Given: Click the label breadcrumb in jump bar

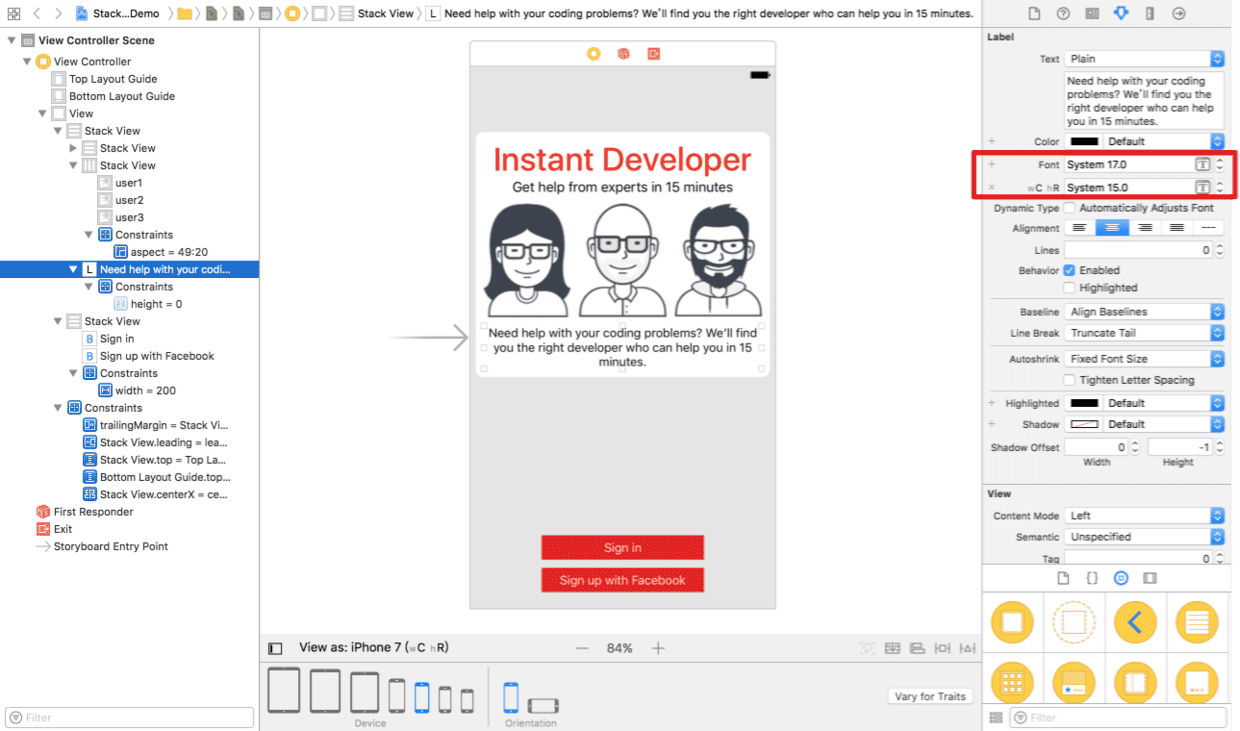Looking at the screenshot, I should [x=700, y=14].
